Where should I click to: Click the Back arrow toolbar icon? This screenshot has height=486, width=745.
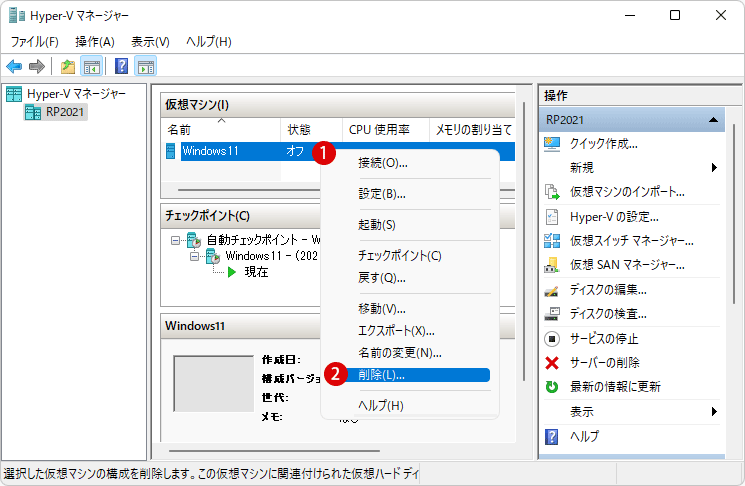pos(14,67)
